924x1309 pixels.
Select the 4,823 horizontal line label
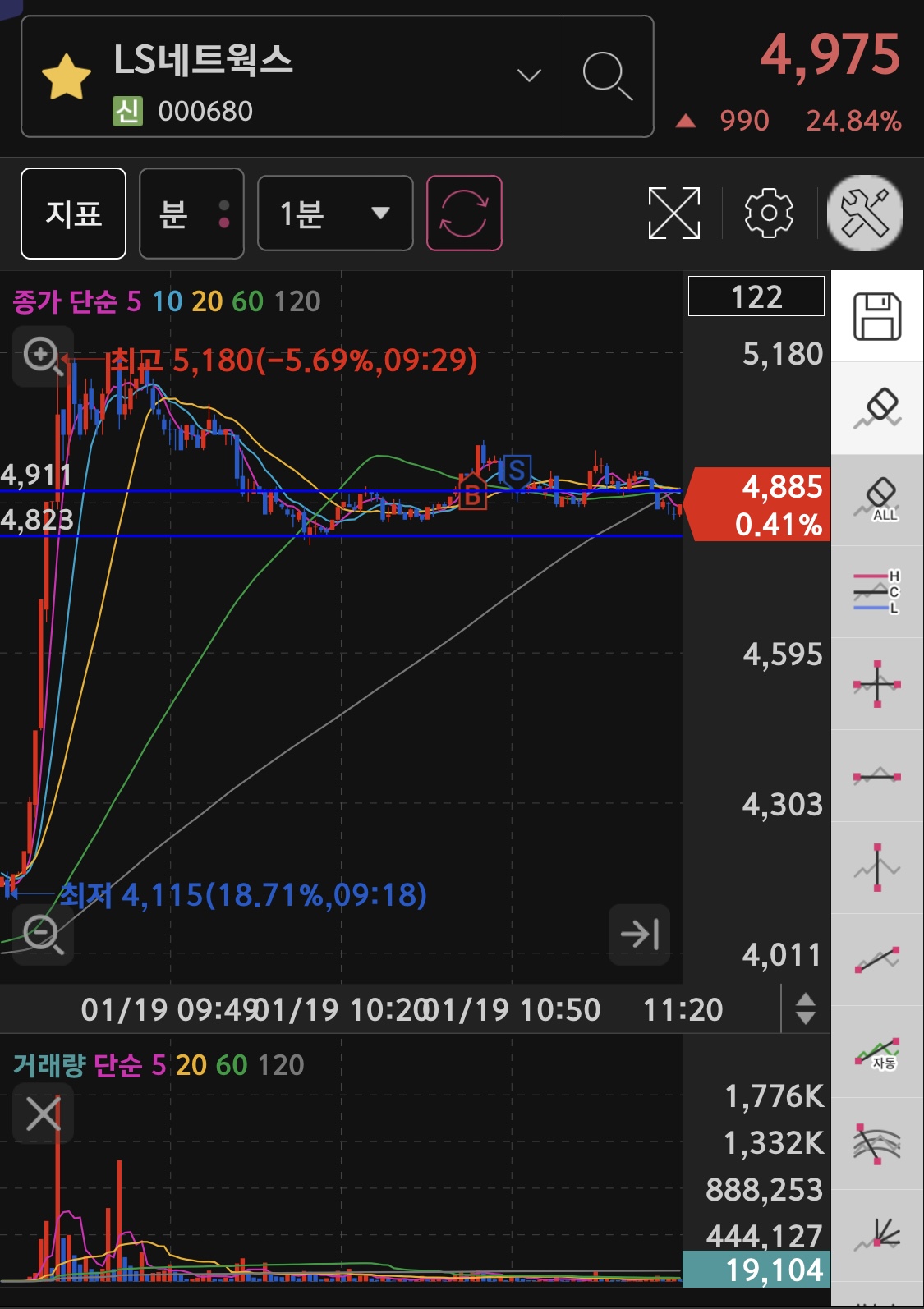click(37, 520)
